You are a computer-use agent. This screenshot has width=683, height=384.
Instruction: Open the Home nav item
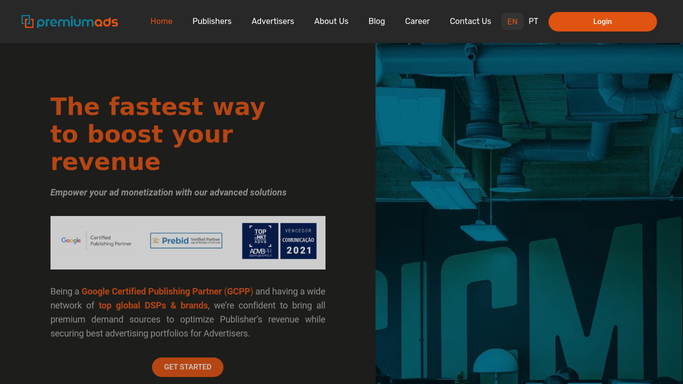[x=161, y=21]
